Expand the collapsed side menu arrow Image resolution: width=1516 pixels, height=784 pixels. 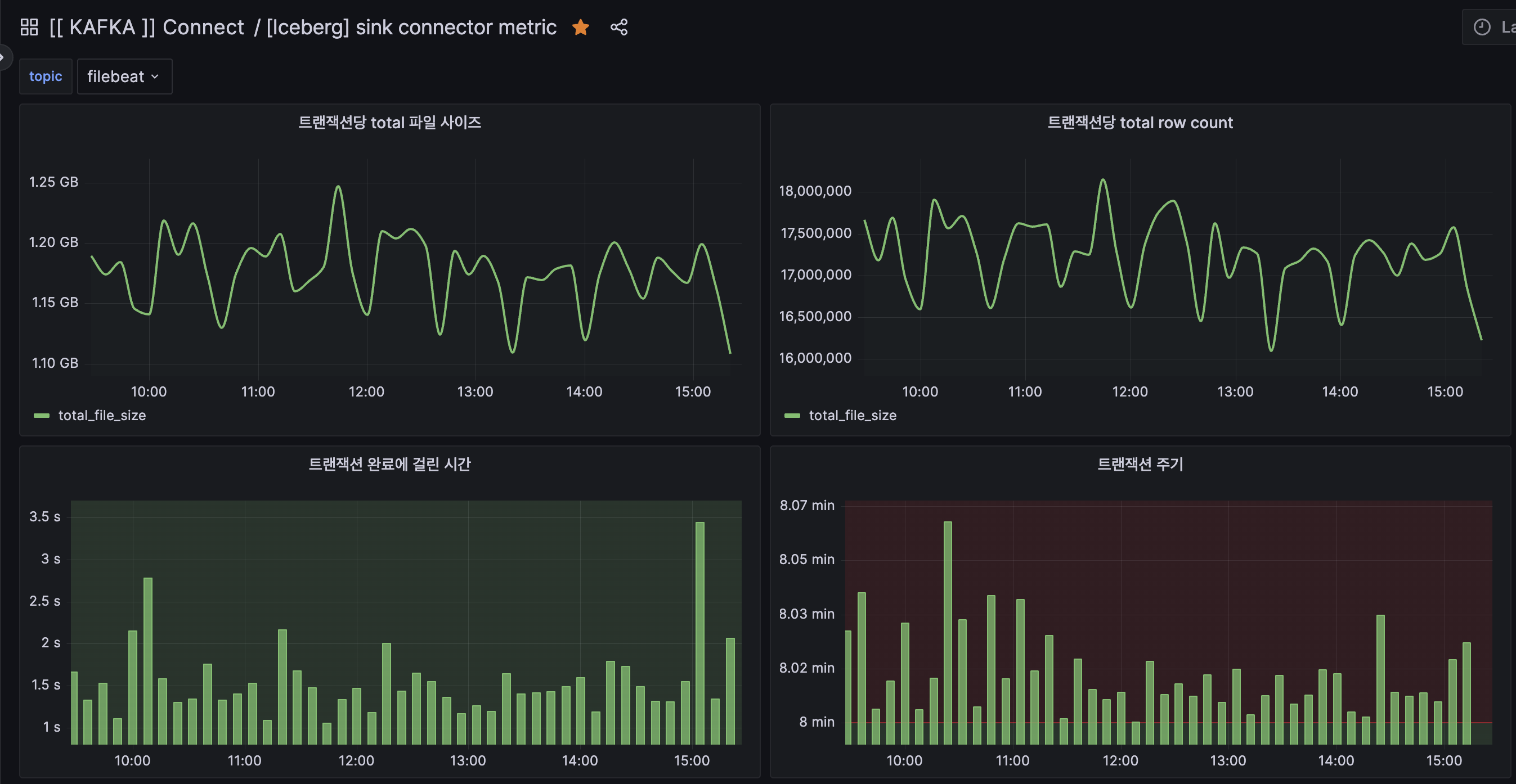[x=3, y=57]
